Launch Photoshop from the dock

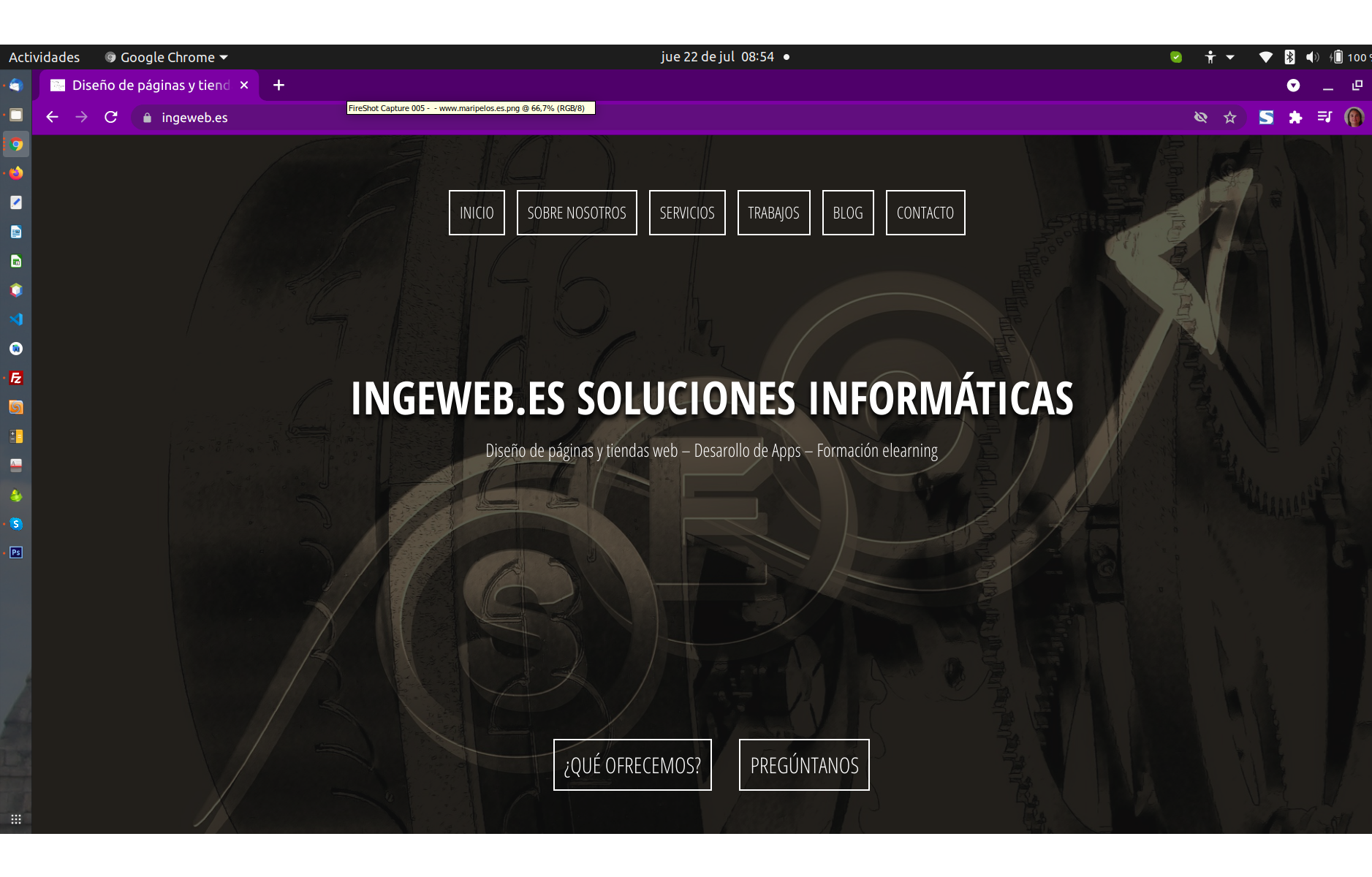tap(16, 553)
